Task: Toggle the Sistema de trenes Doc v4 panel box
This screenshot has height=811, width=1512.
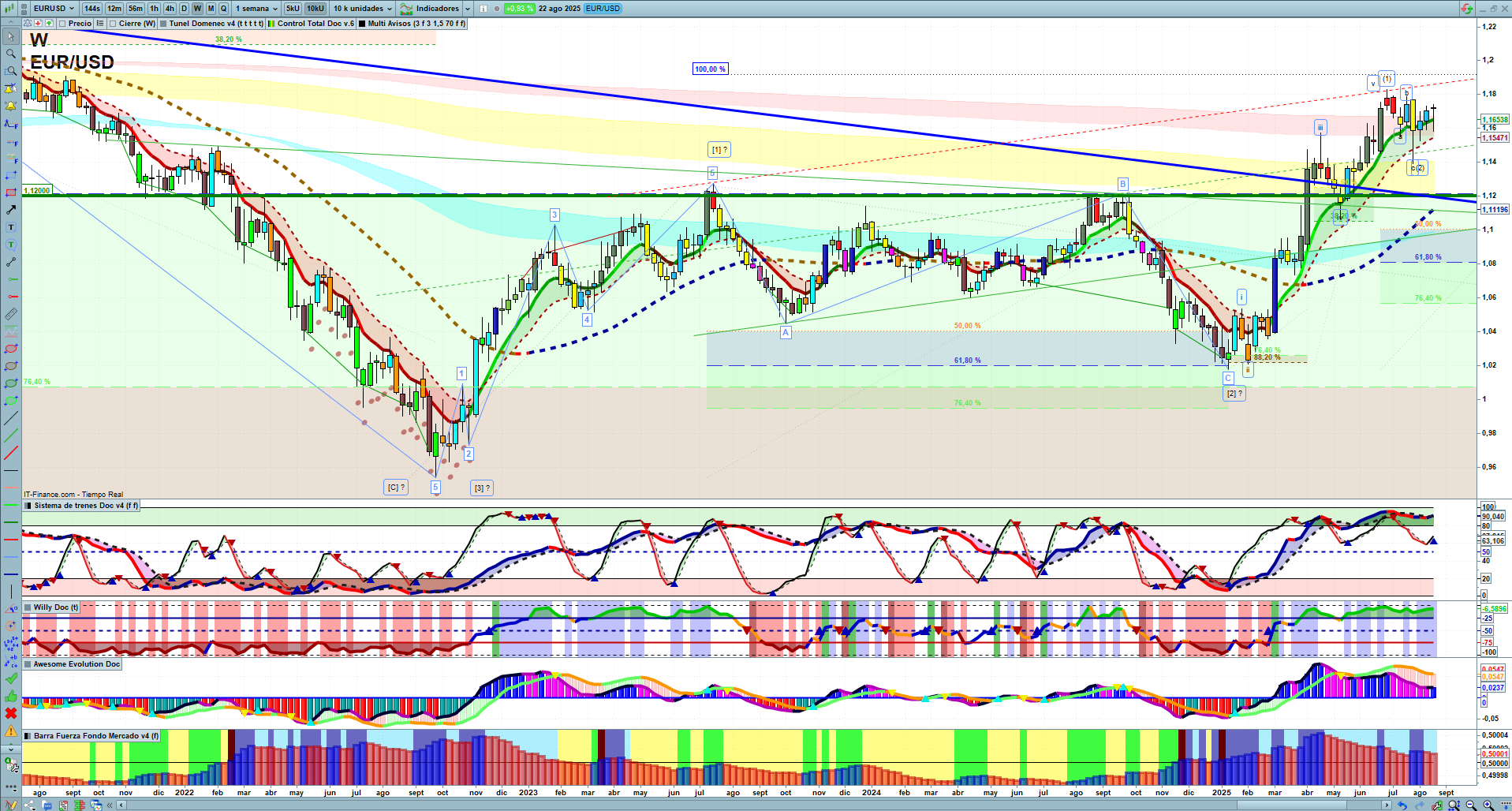Action: click(x=28, y=506)
